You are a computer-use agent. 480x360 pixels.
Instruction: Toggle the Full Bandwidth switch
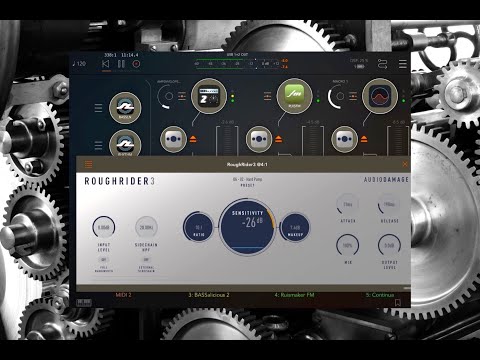click(104, 260)
